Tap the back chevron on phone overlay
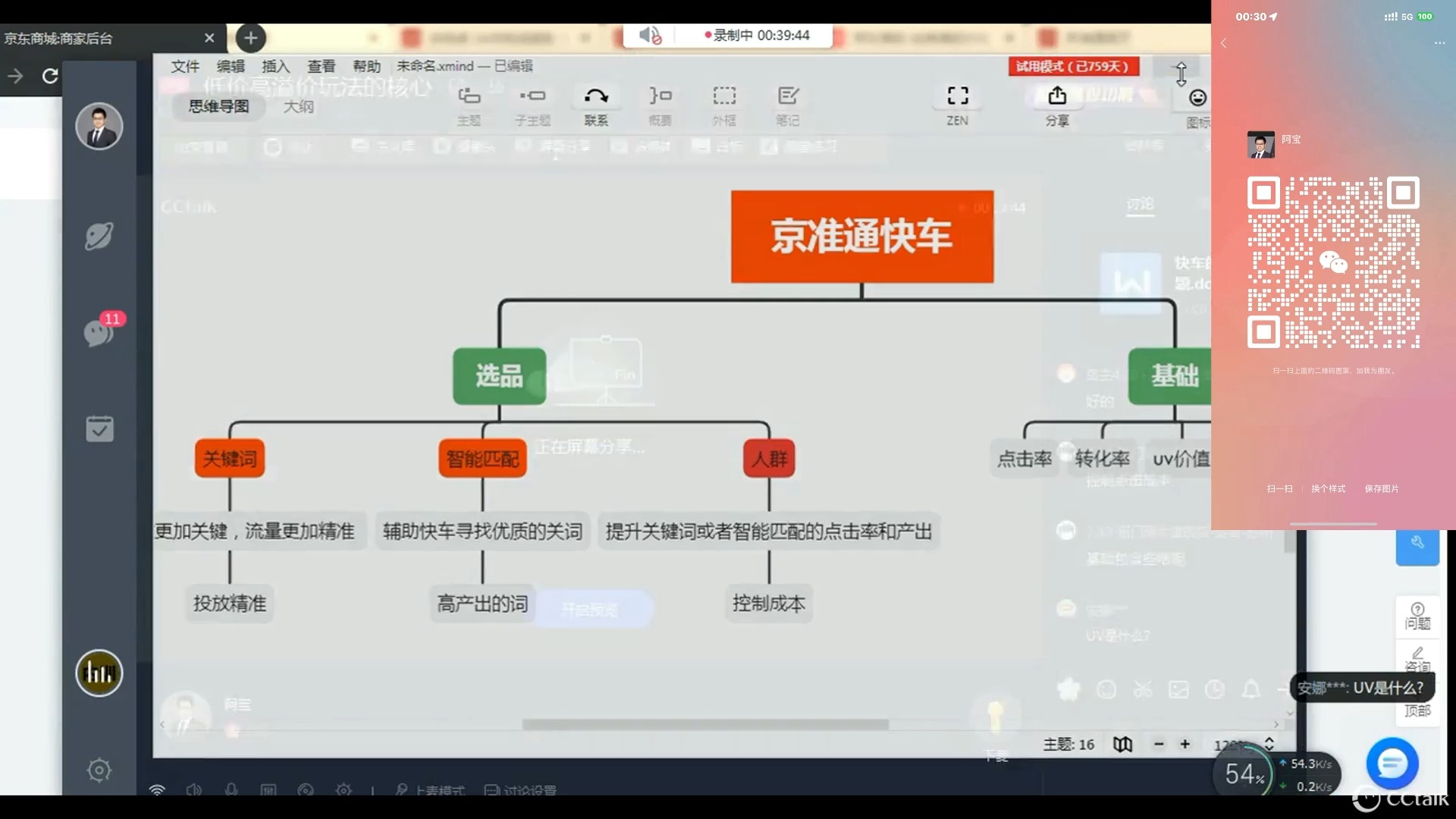 coord(1223,43)
